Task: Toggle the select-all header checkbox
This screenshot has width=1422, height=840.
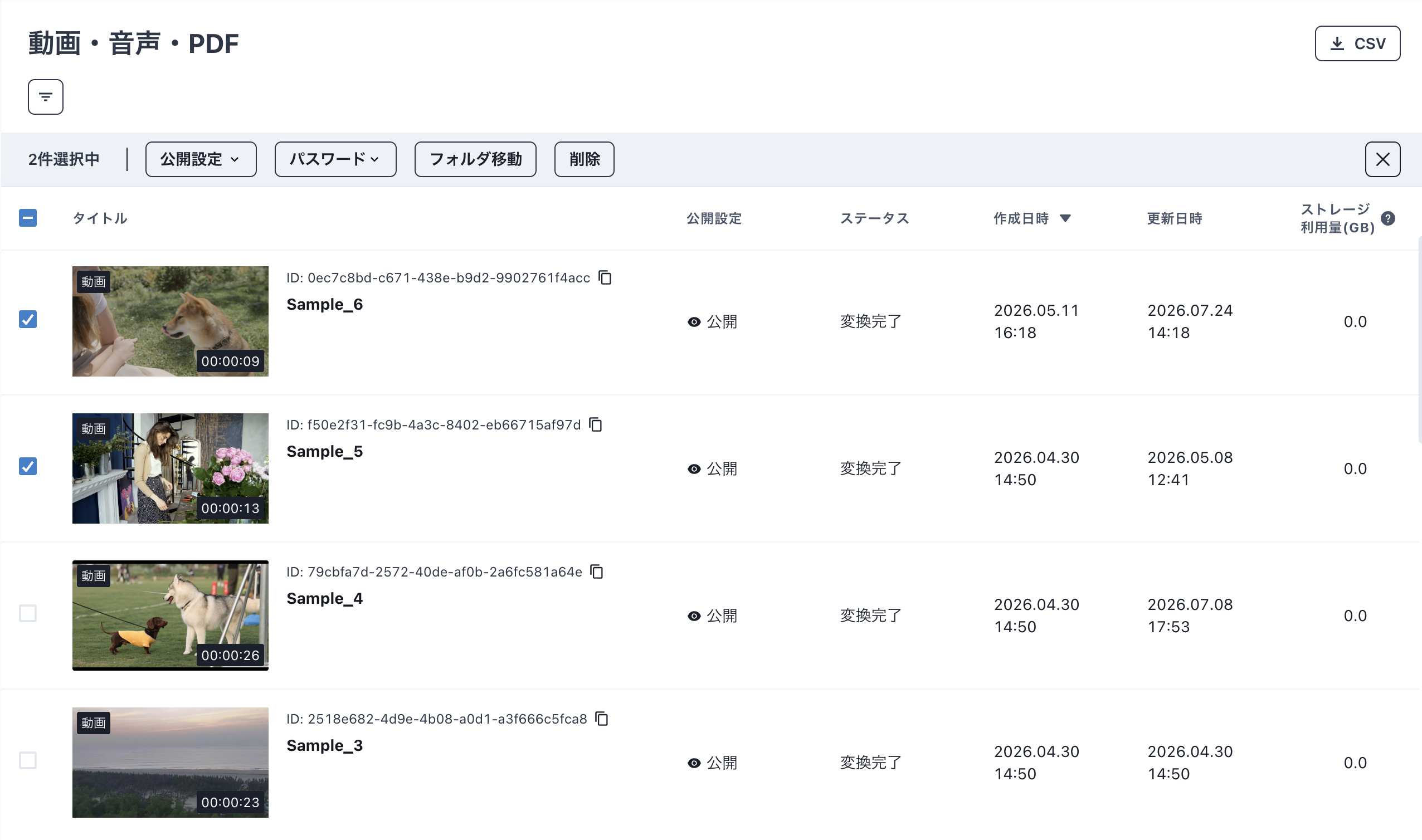Action: (x=28, y=218)
